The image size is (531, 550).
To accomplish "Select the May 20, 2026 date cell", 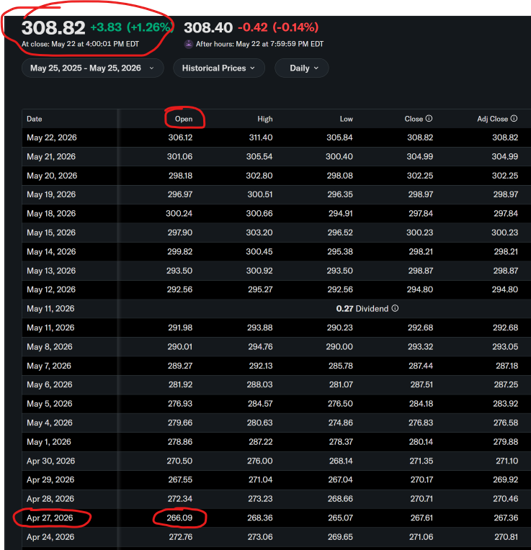I will [52, 176].
